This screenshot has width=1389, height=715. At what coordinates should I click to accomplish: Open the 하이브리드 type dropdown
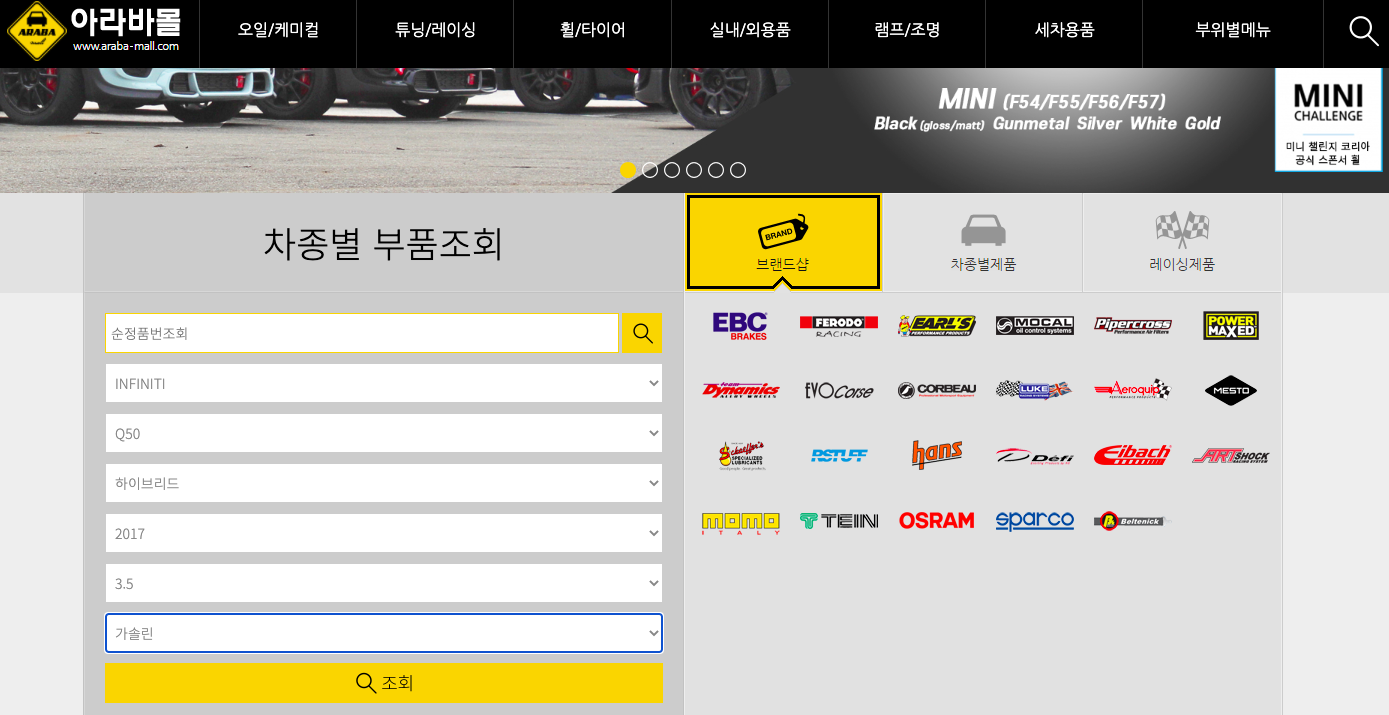pos(384,483)
